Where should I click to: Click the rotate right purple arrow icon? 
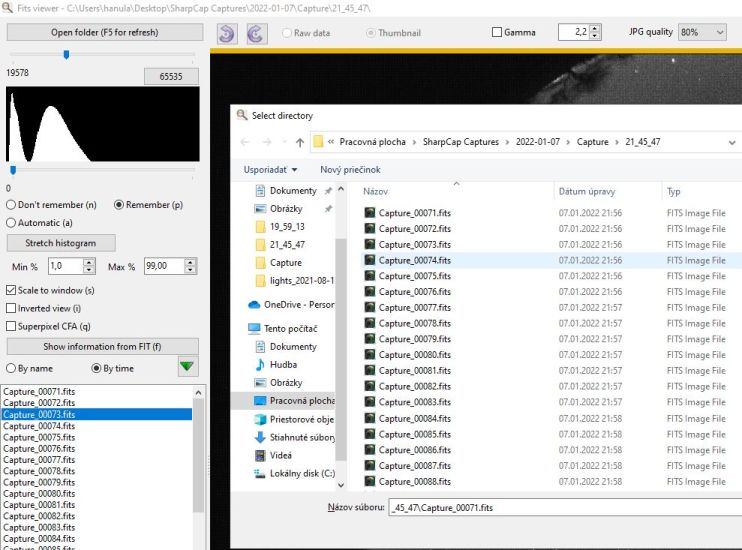point(257,33)
